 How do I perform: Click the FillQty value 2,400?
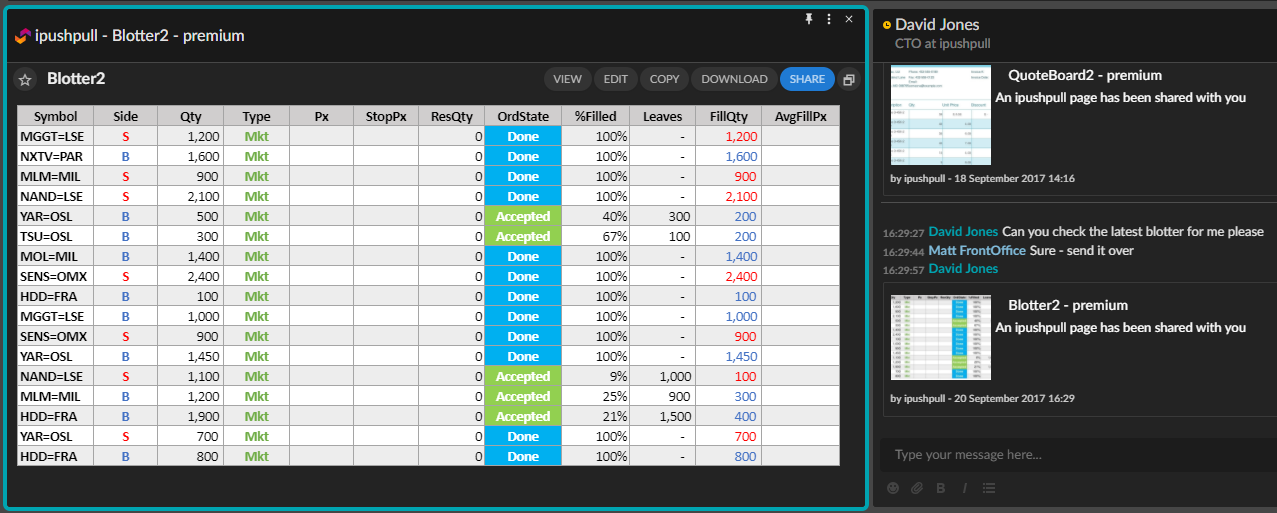pos(729,276)
